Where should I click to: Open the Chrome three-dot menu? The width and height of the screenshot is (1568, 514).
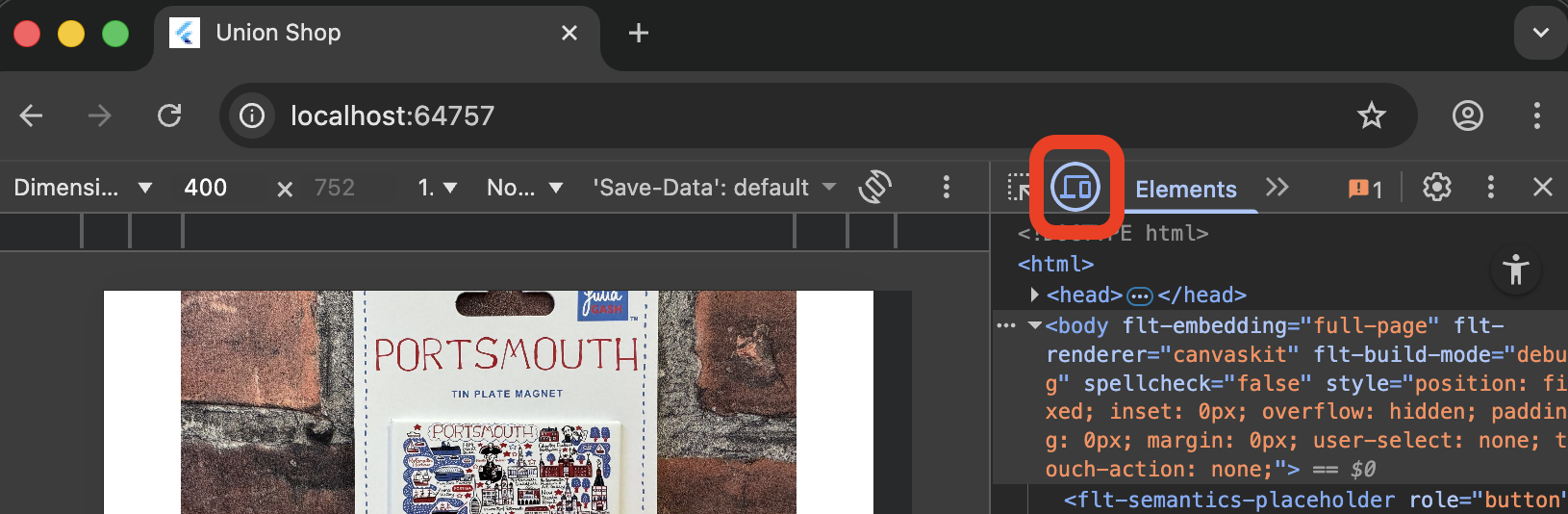pyautogui.click(x=1537, y=116)
